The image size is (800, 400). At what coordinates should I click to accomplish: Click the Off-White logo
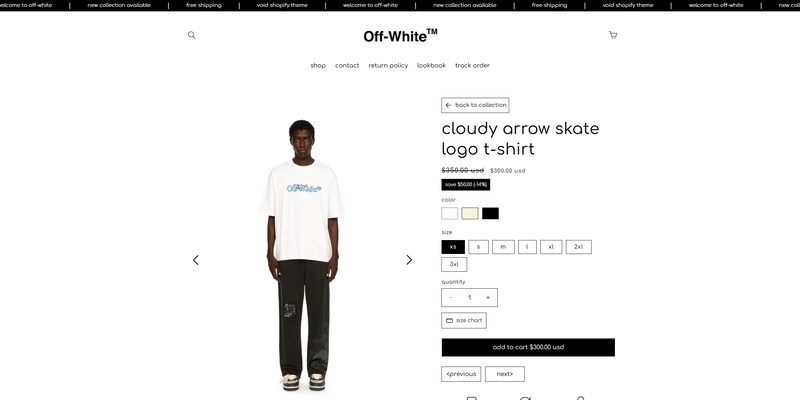pos(400,36)
